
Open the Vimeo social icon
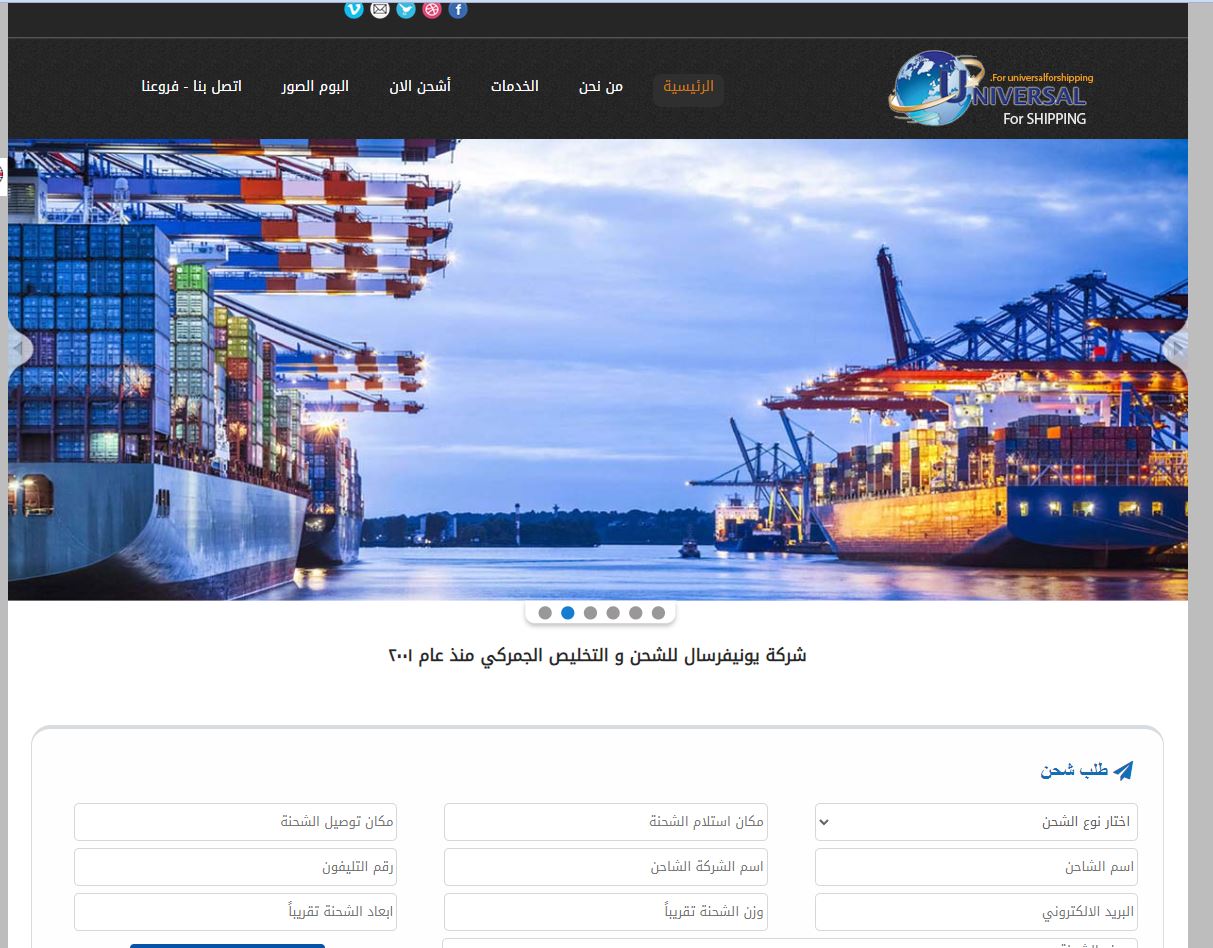(x=354, y=10)
